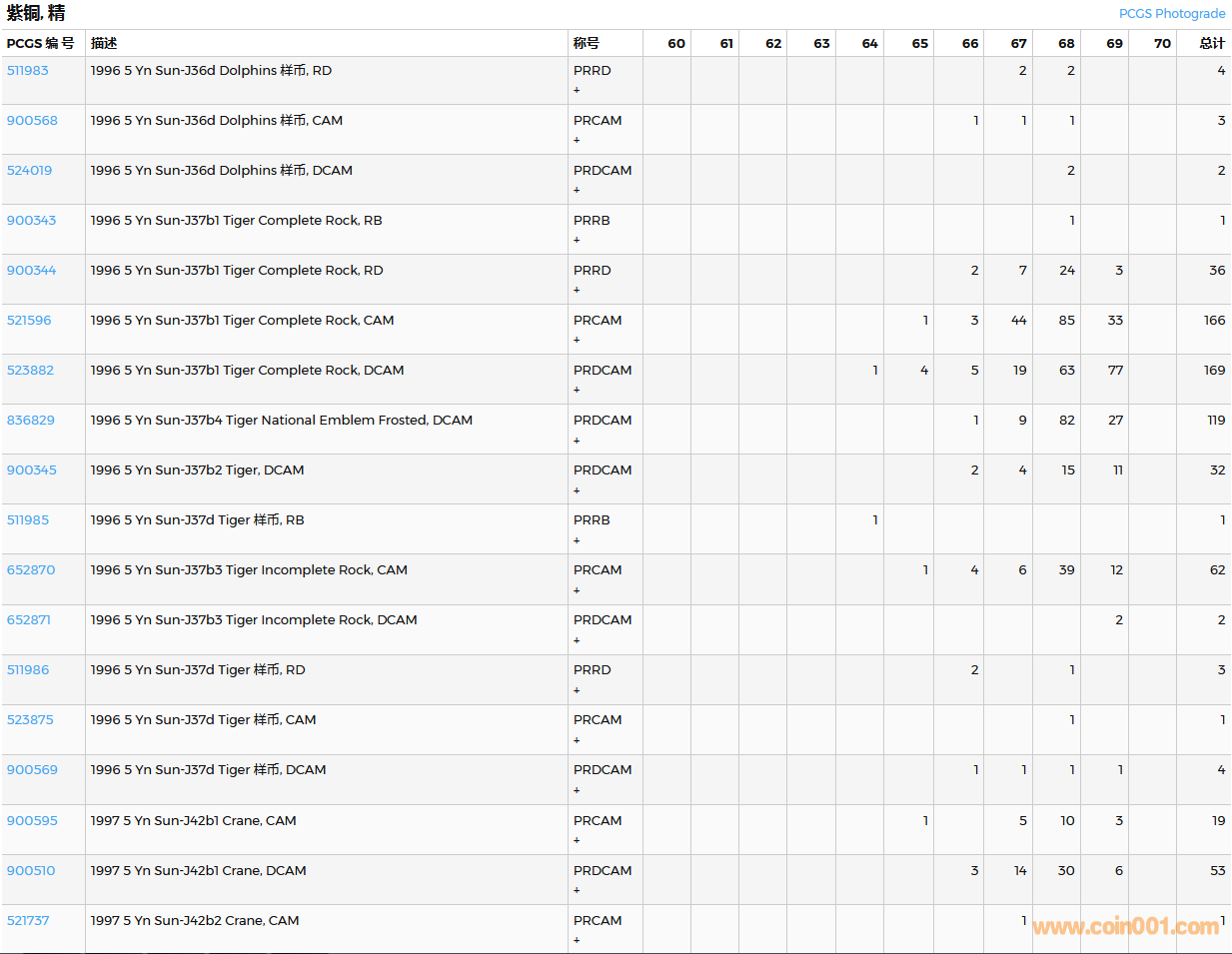Image resolution: width=1232 pixels, height=954 pixels.
Task: Expand plus under Crane J42b1 CAM row
Action: pyautogui.click(x=577, y=841)
